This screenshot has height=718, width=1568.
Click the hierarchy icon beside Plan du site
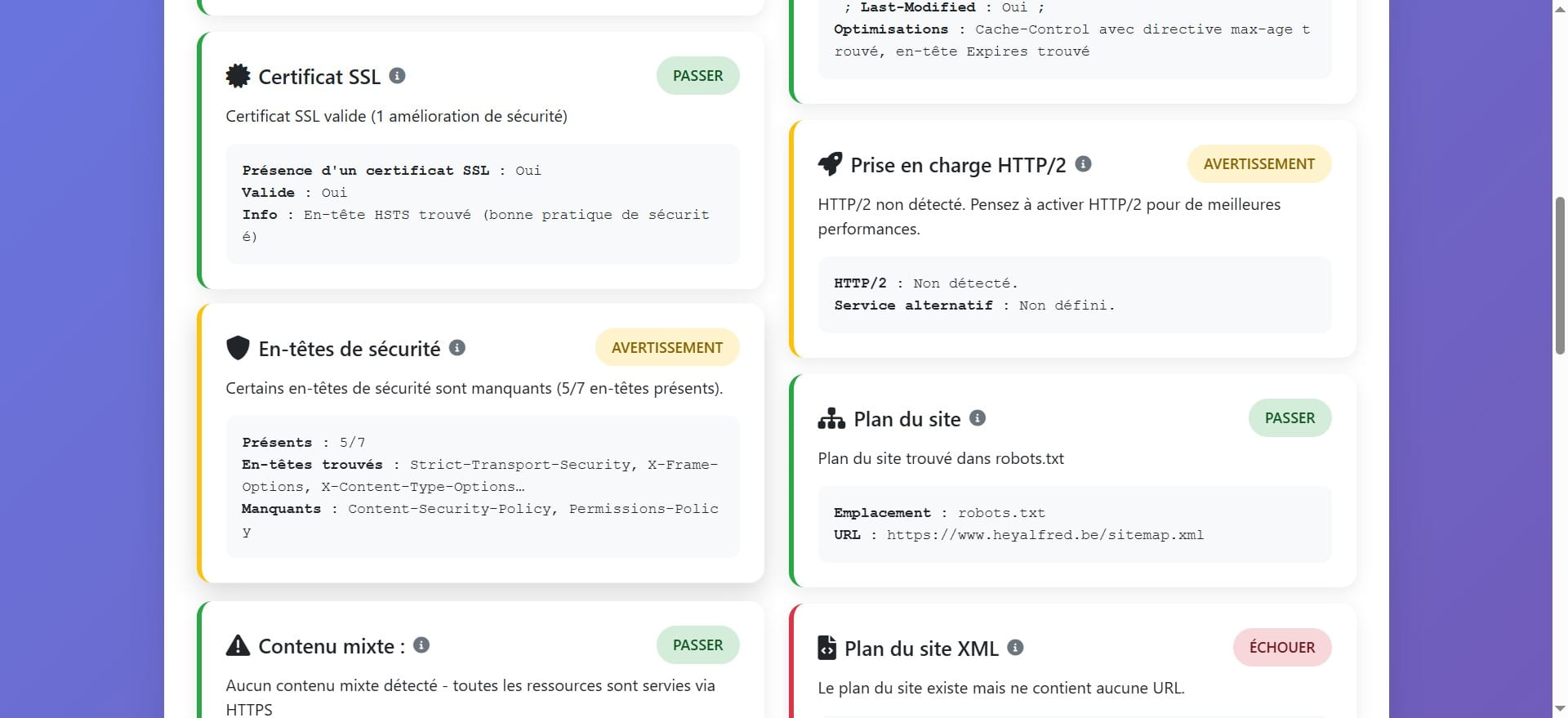click(831, 418)
